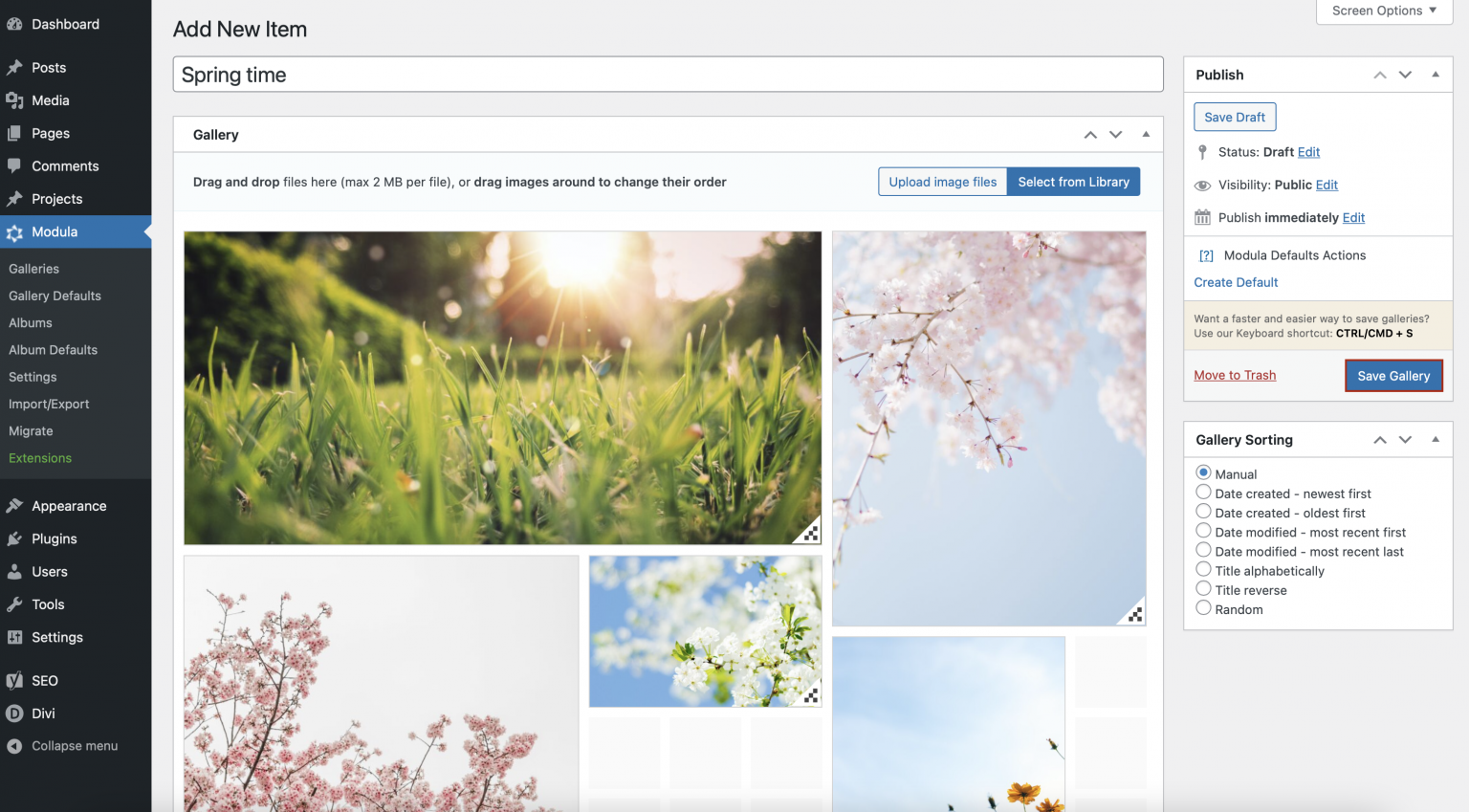Open Comments using the speech bubble icon

16,165
